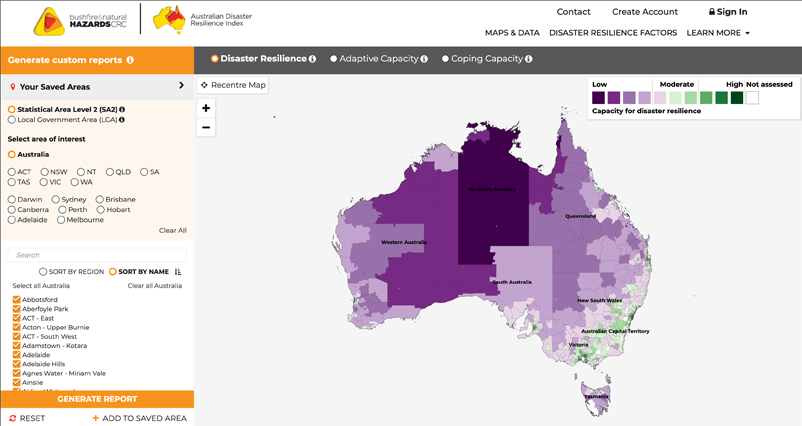Click the Reset refresh icon

point(13,418)
